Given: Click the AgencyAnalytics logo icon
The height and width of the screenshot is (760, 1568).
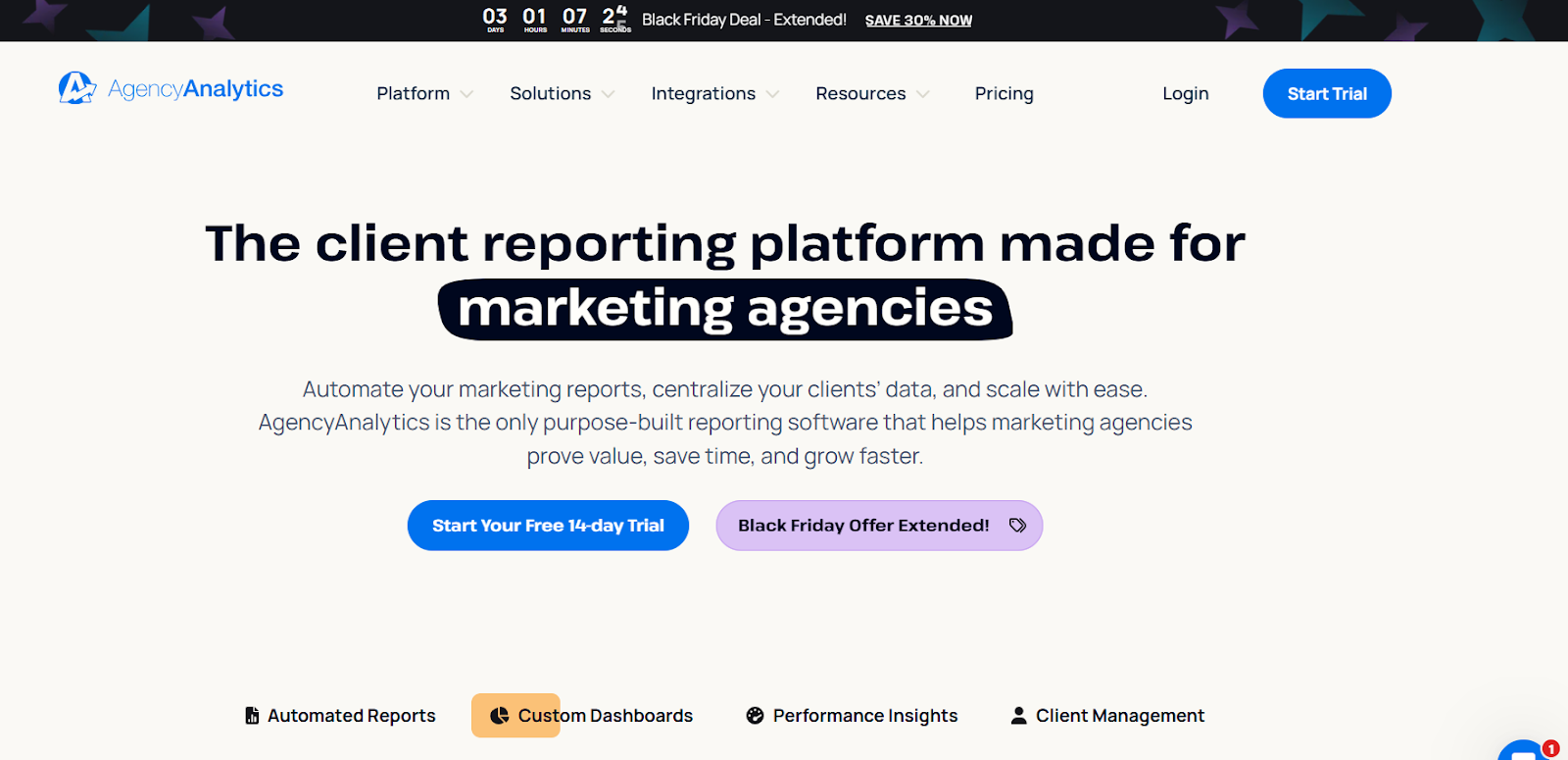Looking at the screenshot, I should (77, 88).
